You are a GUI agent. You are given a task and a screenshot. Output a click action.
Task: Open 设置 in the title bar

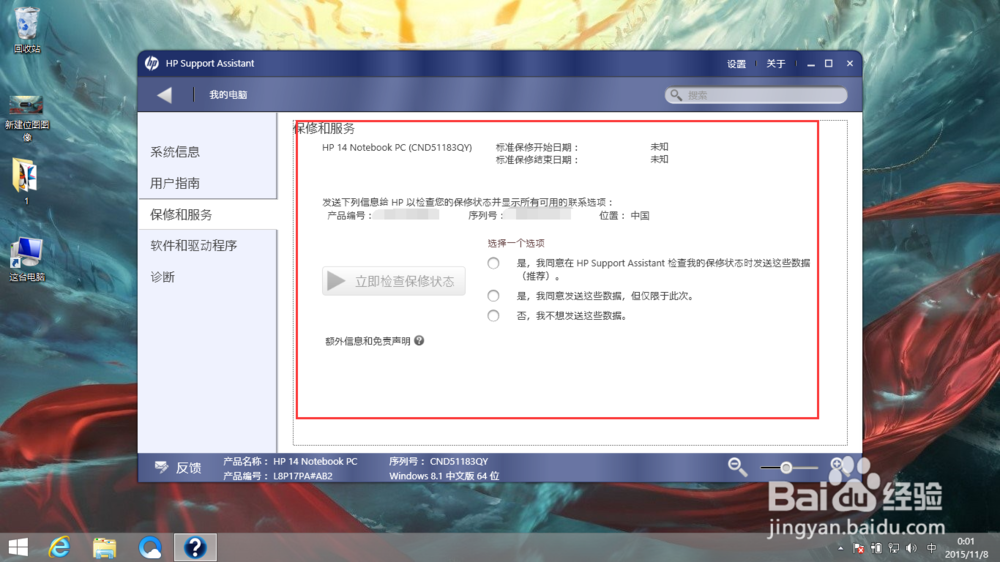tap(736, 64)
